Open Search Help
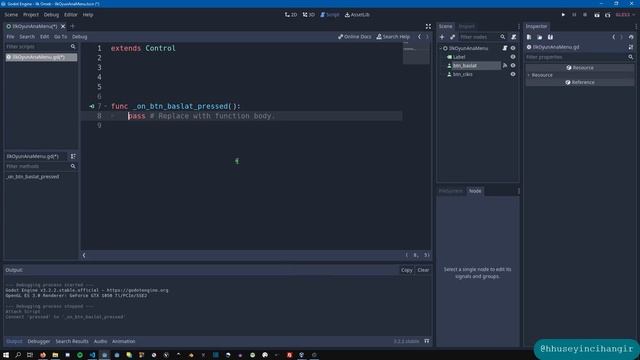 click(393, 37)
